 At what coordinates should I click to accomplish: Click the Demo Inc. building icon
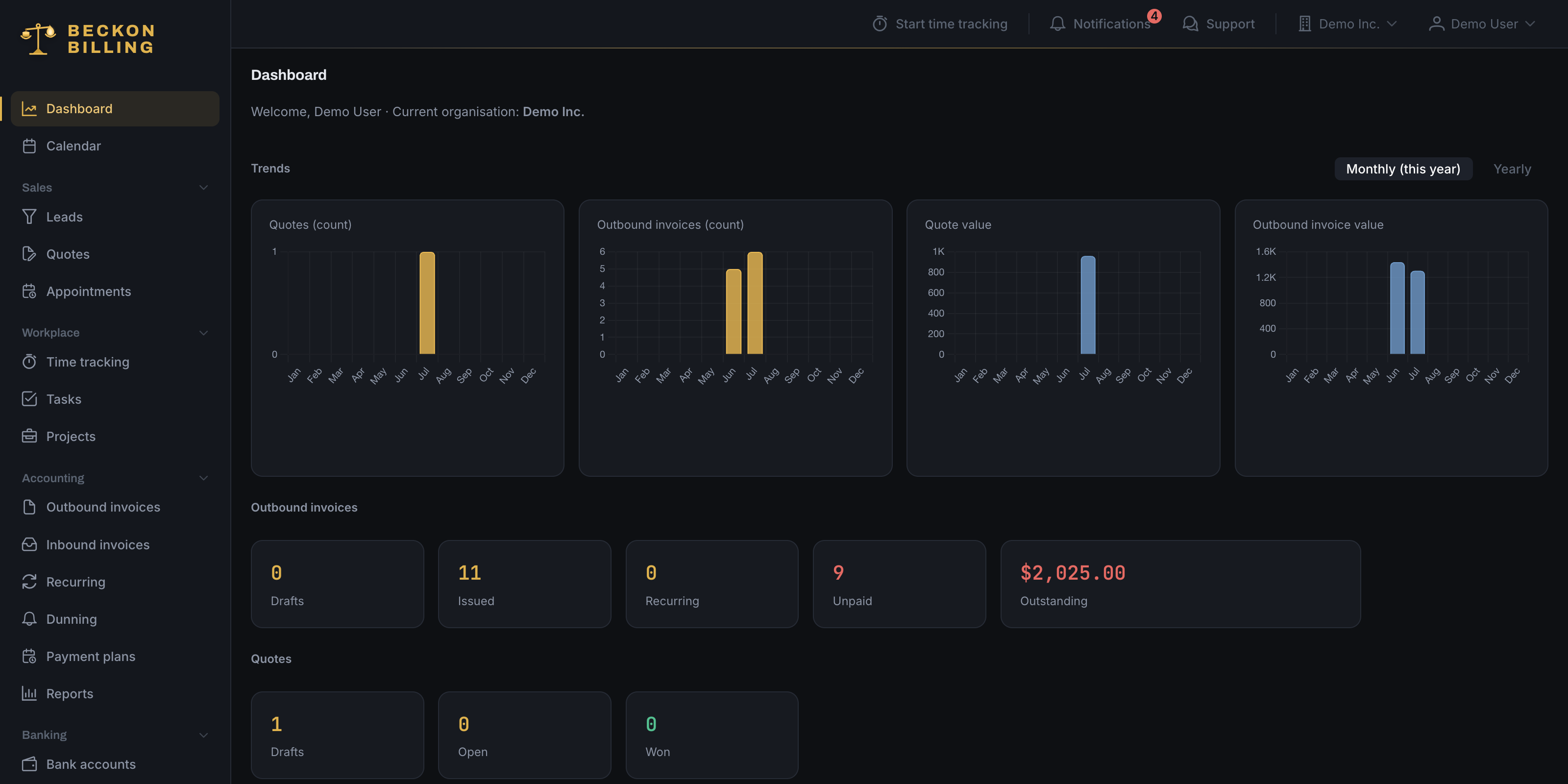pos(1304,24)
